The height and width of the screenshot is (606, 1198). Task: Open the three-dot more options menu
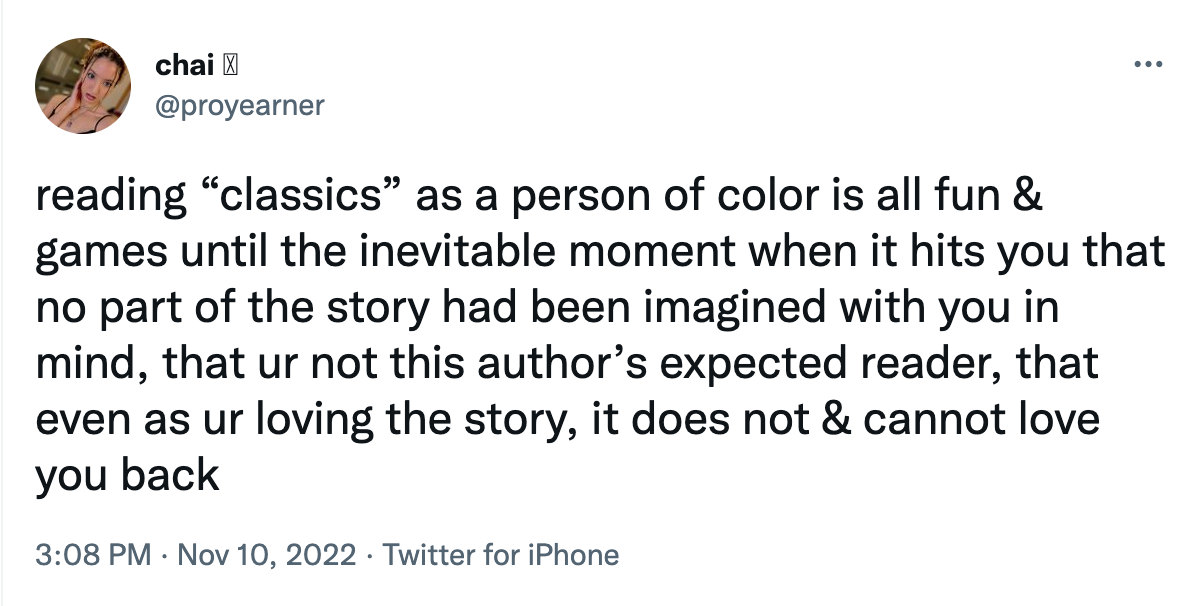pos(1148,65)
